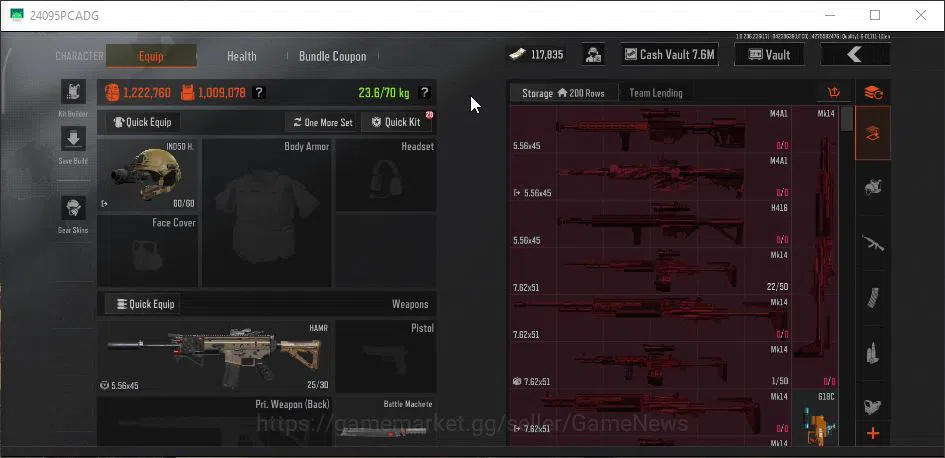
Task: Select the Pri. Weapon (Back) slot
Action: [x=214, y=421]
